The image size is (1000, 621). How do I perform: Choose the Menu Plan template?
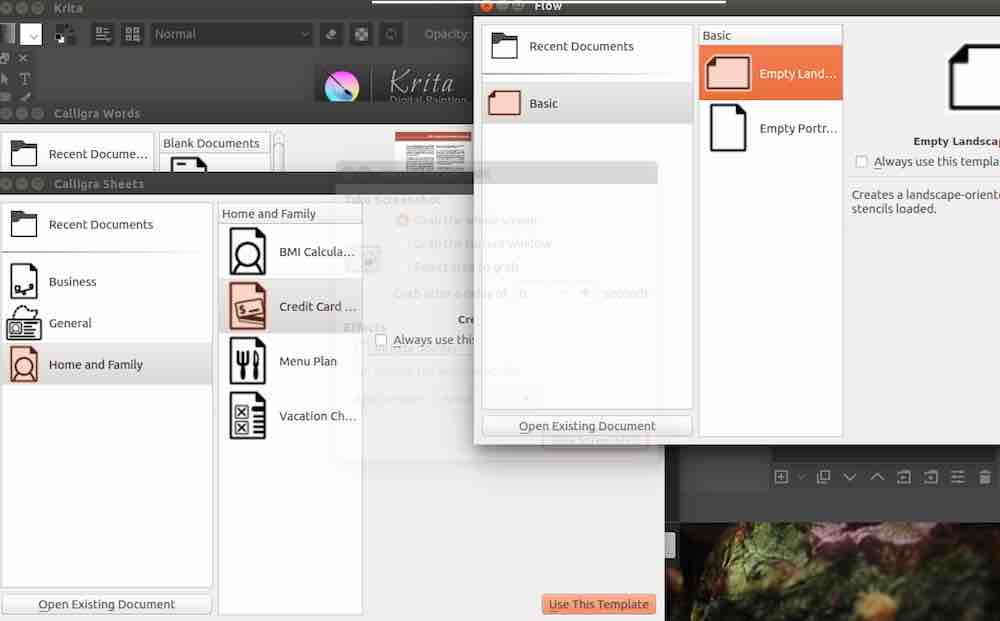click(291, 362)
